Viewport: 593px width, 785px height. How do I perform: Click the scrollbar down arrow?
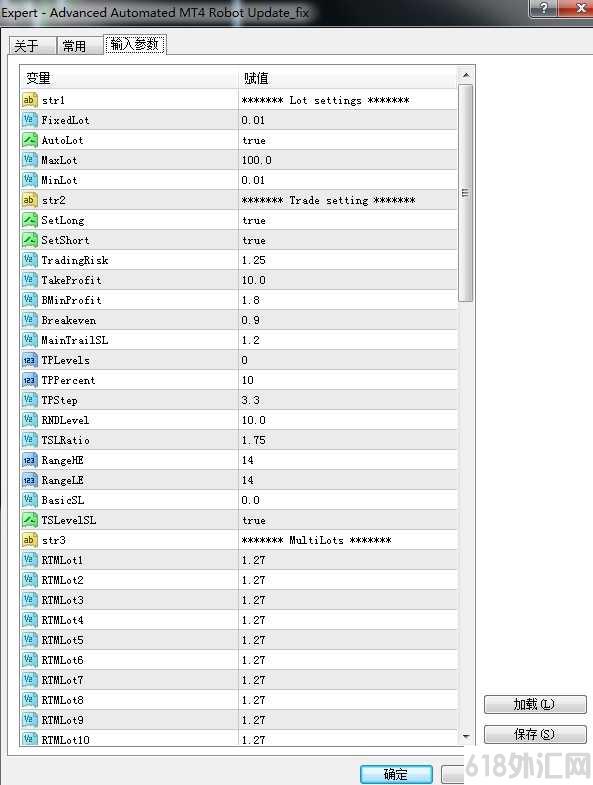(466, 736)
